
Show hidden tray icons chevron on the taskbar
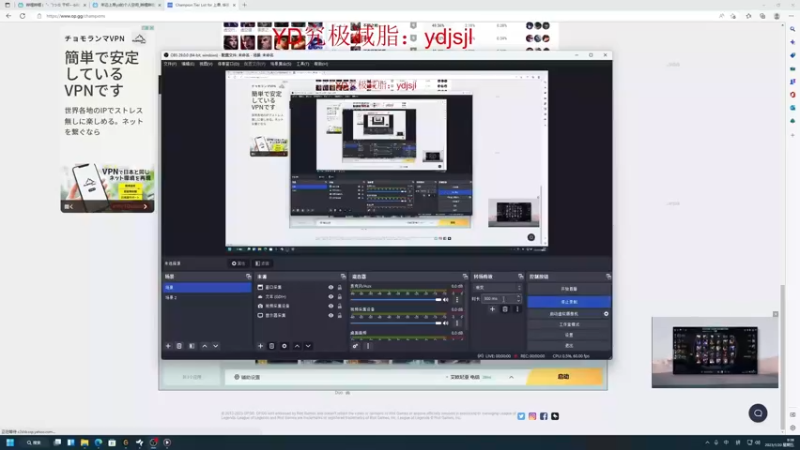pos(707,442)
